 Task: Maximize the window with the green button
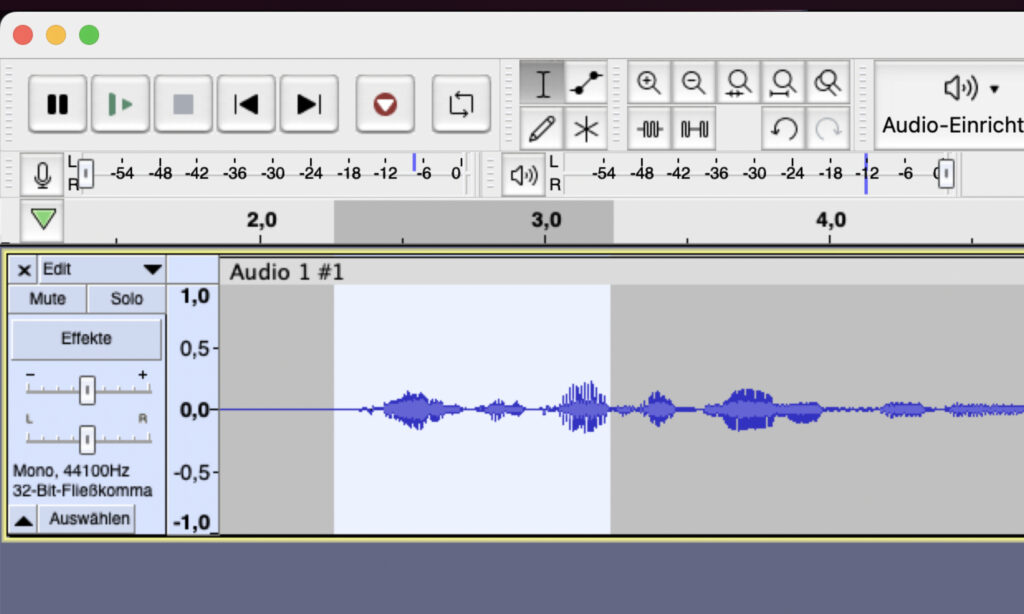(x=89, y=35)
